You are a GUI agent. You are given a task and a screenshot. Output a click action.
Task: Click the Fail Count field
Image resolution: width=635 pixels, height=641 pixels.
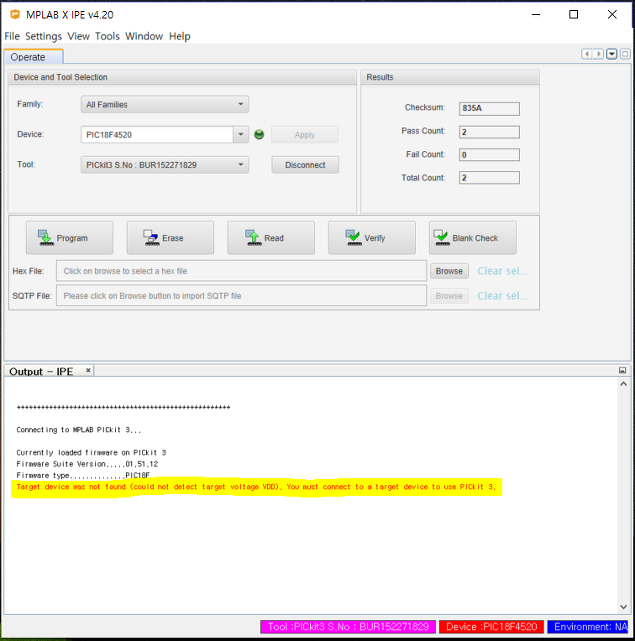pyautogui.click(x=489, y=155)
